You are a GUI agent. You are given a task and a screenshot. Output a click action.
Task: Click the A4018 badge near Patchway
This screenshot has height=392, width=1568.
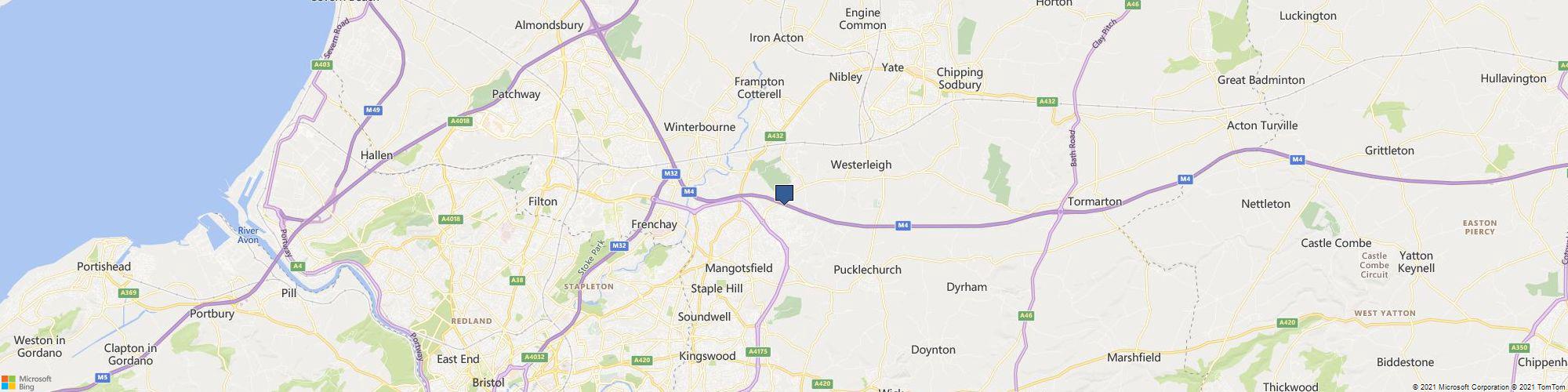pos(460,121)
